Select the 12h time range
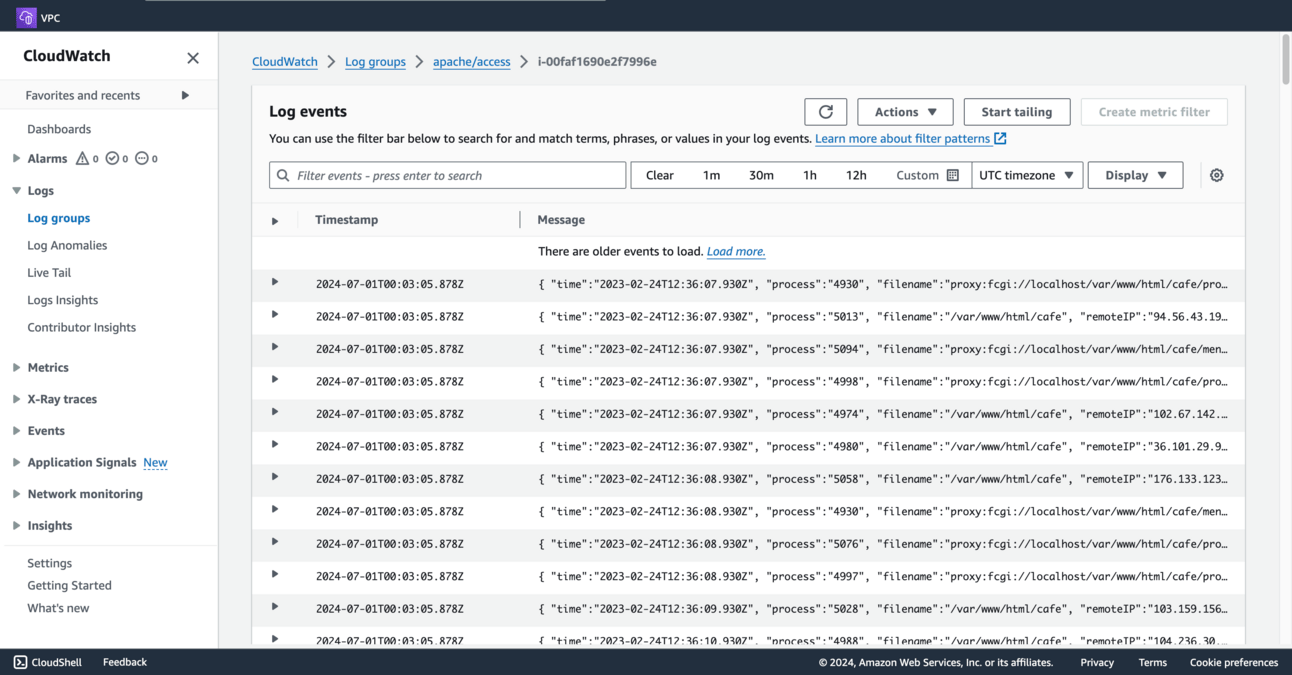1292x675 pixels. pos(856,175)
